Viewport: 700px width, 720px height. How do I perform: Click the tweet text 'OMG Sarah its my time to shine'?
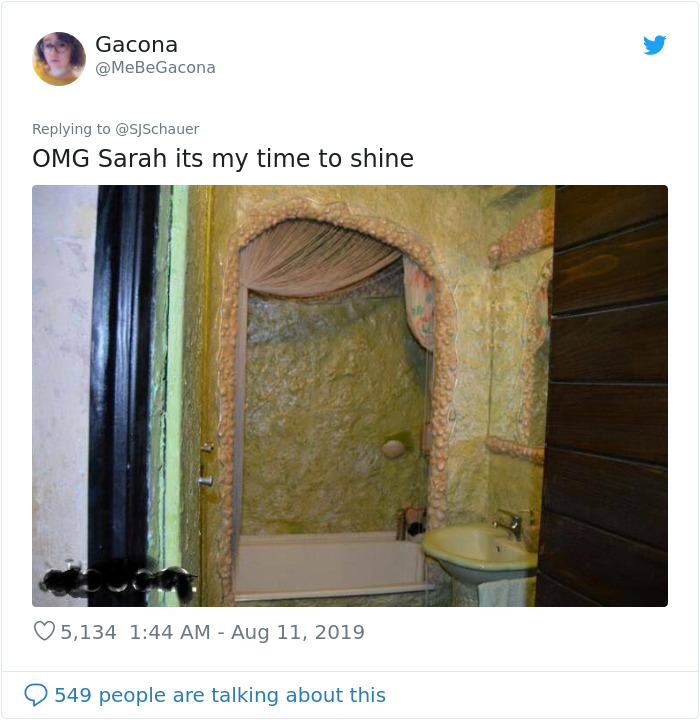223,158
